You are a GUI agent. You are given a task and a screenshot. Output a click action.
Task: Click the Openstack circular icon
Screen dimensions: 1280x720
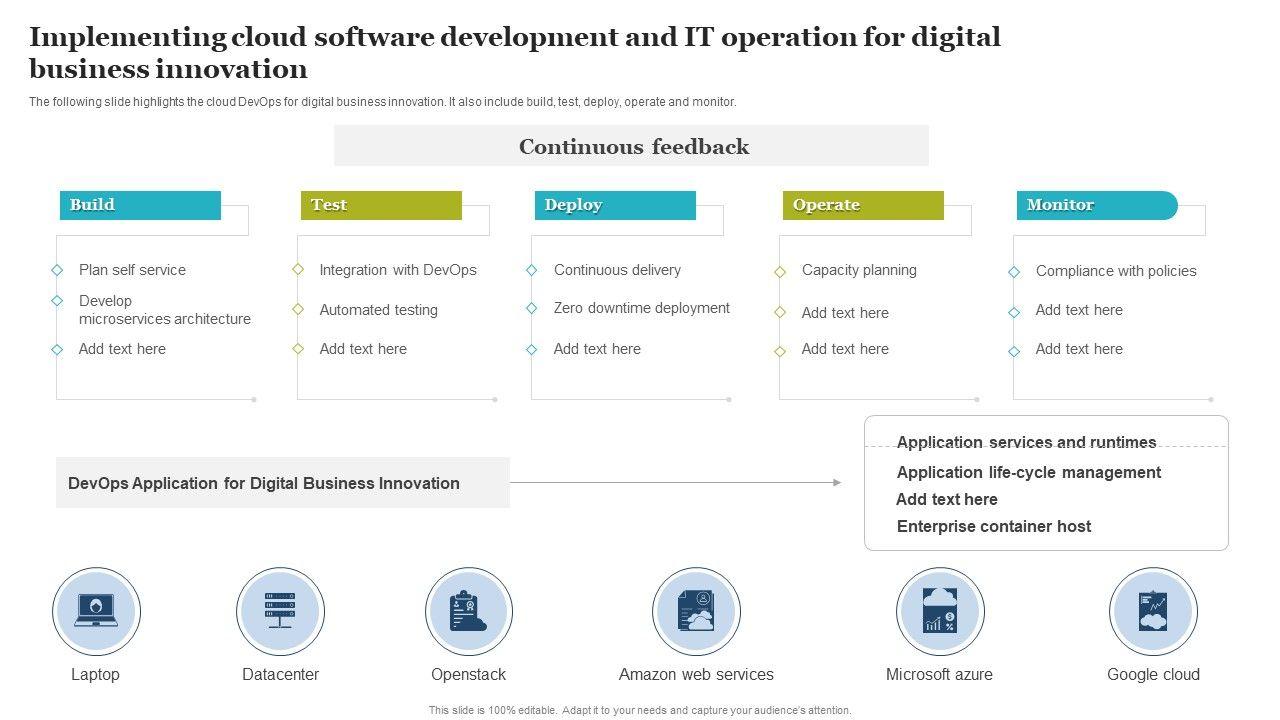click(468, 611)
